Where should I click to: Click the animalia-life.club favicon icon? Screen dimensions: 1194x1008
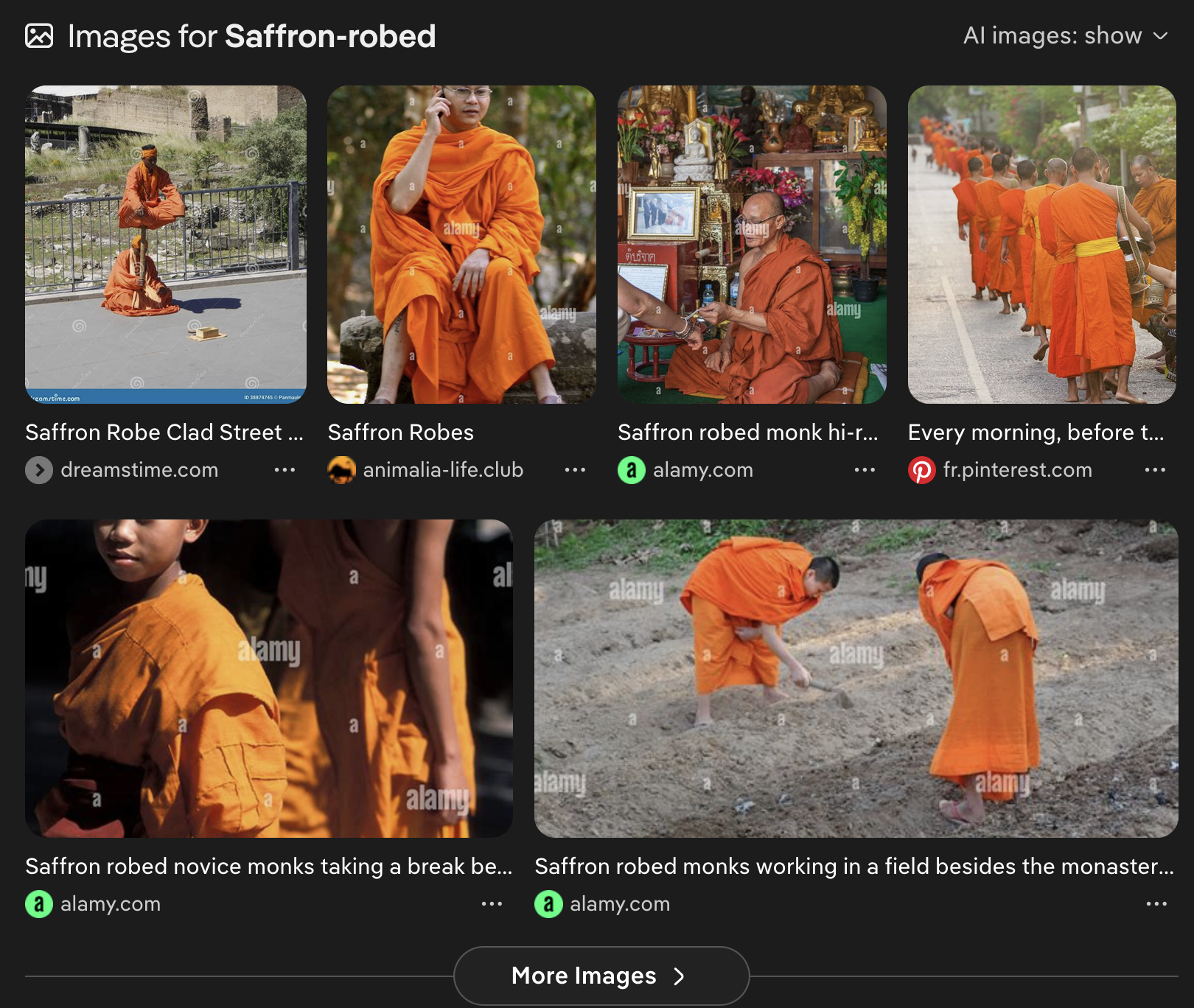(x=342, y=470)
